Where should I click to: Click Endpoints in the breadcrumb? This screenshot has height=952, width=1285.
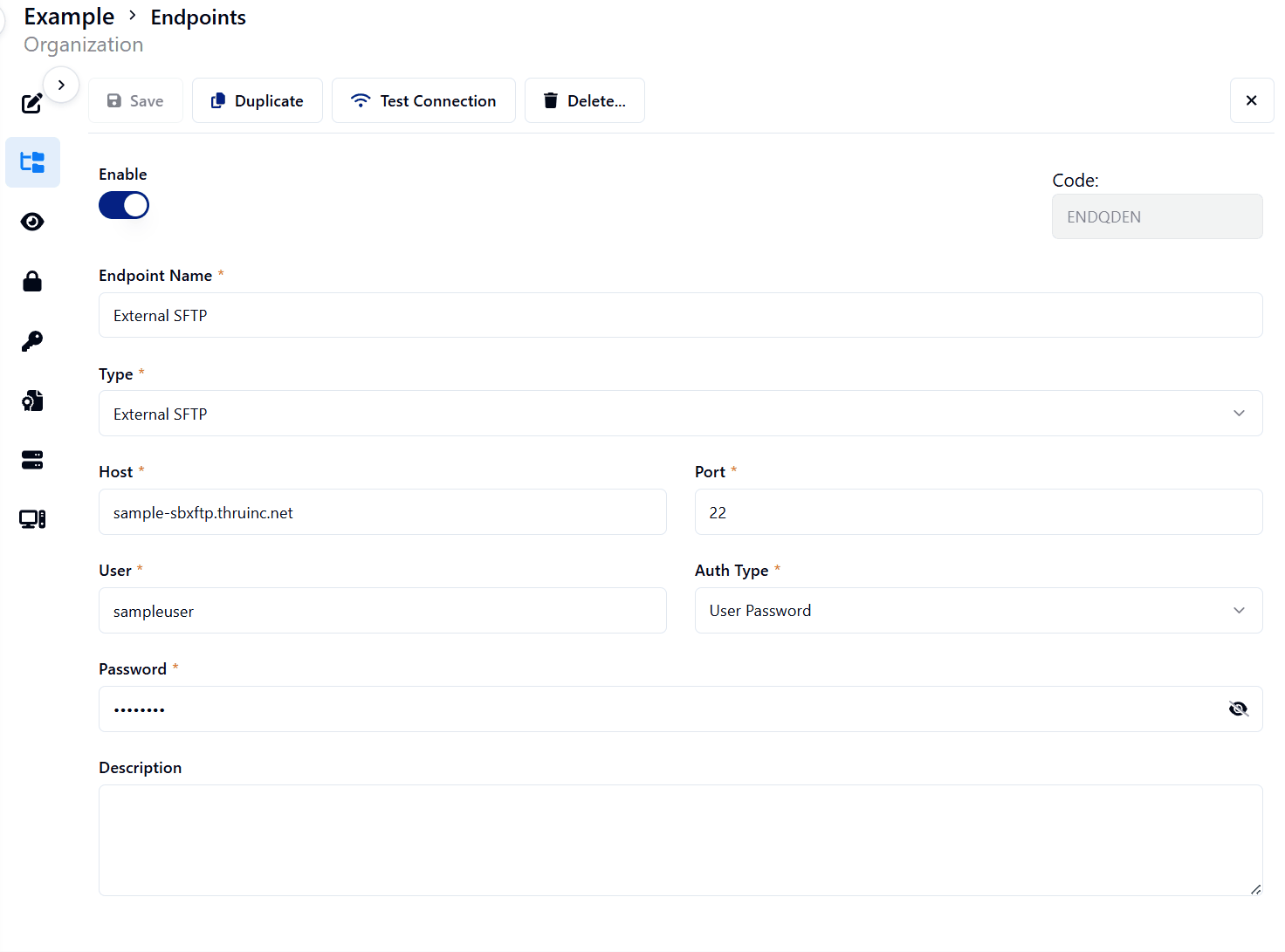(x=198, y=17)
